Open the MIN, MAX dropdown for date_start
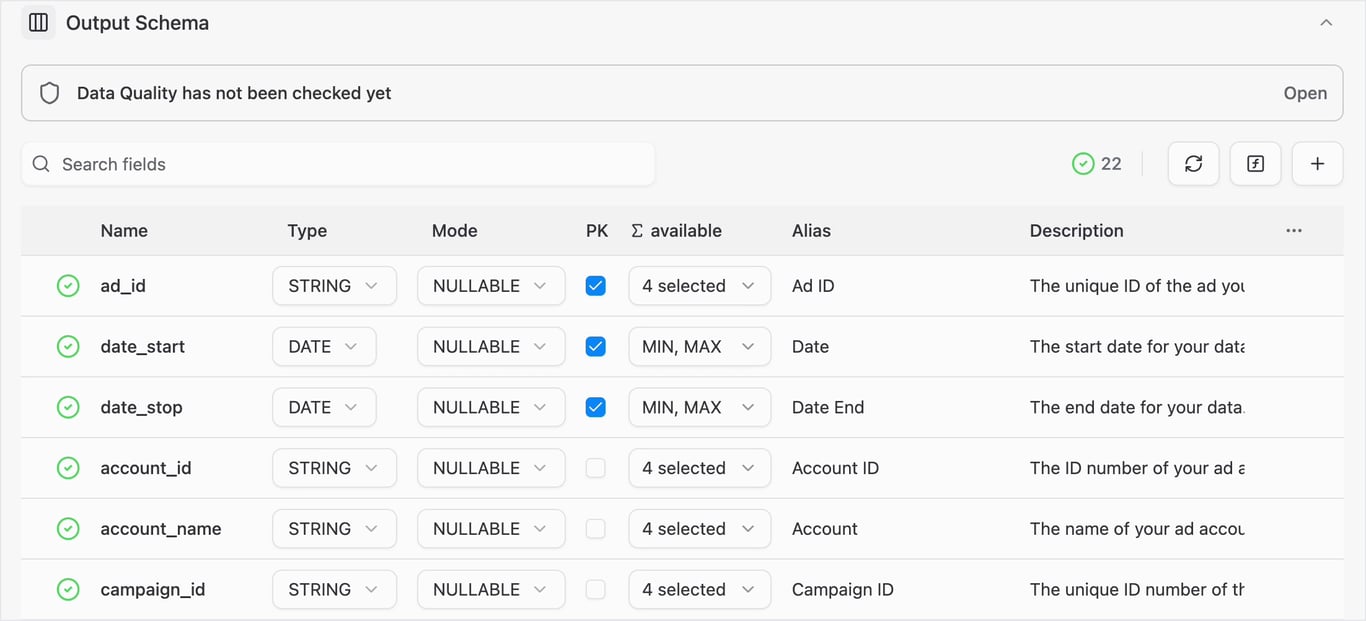Viewport: 1366px width, 621px height. click(x=699, y=347)
